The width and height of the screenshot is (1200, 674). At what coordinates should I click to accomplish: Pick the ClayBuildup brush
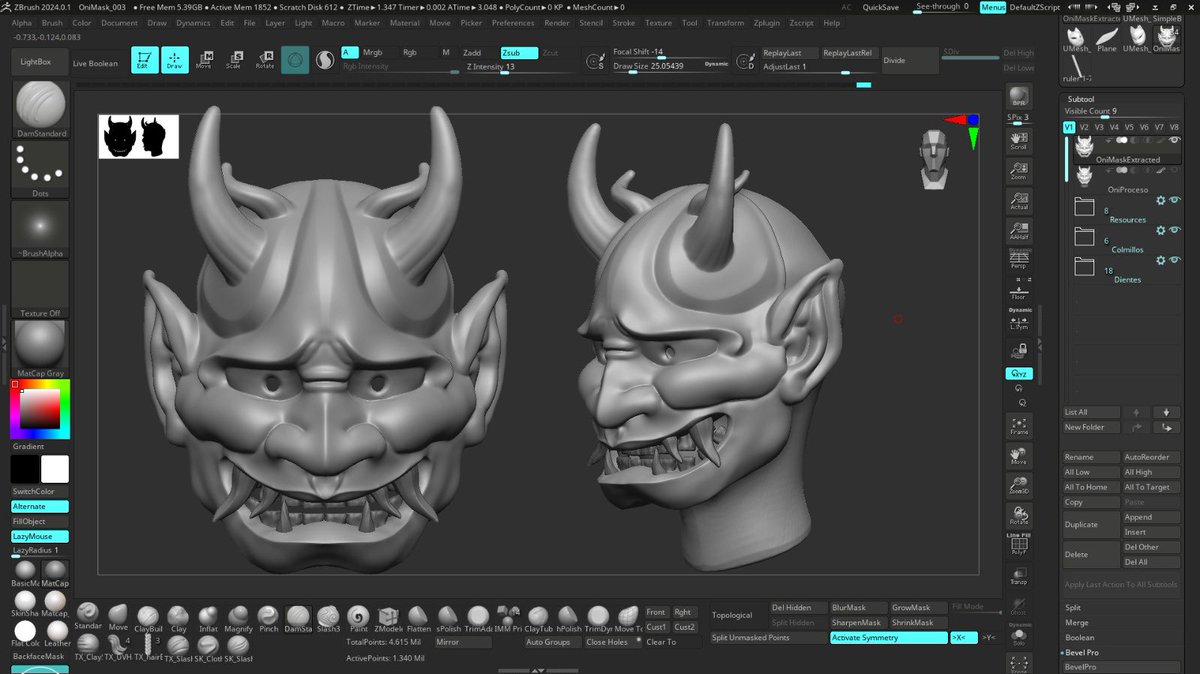148,618
